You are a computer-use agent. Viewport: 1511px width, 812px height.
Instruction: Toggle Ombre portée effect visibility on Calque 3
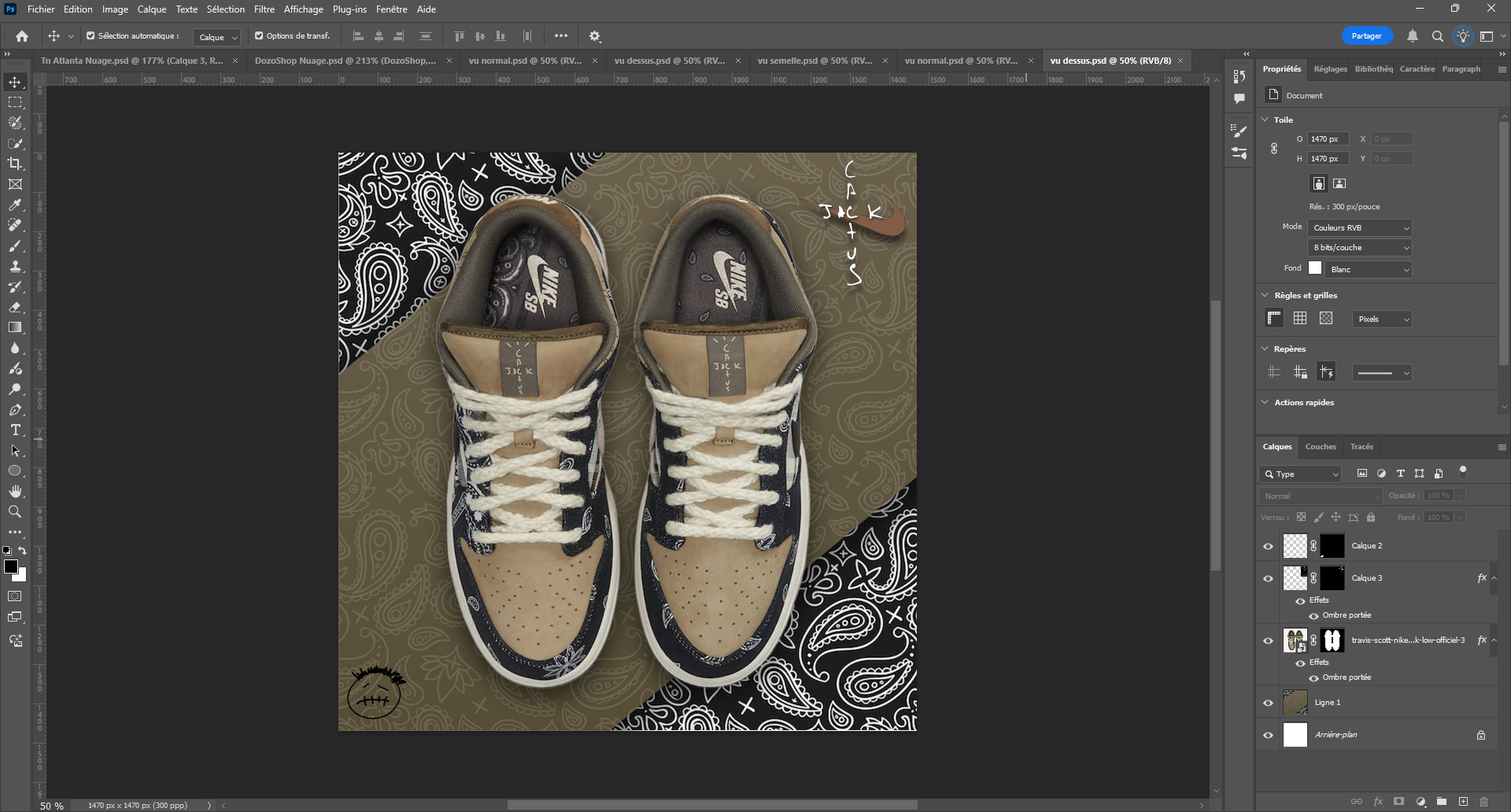click(1313, 615)
